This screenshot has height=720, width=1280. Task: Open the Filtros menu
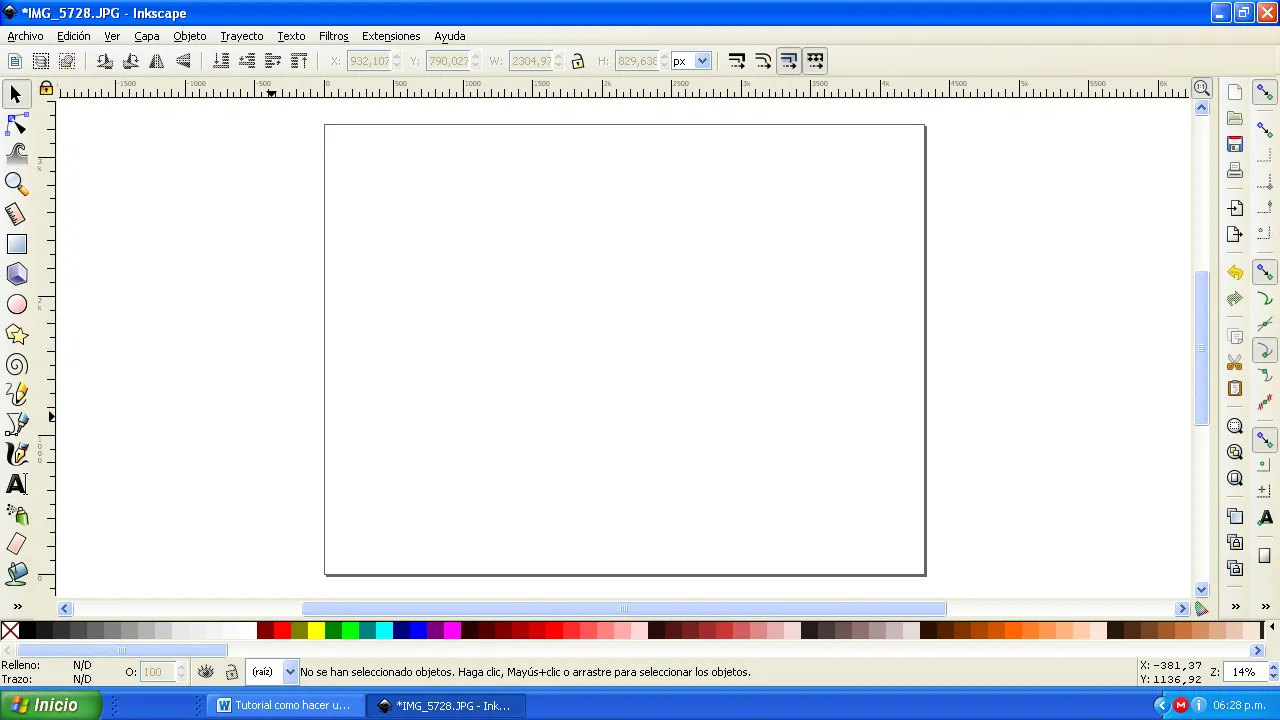(333, 36)
